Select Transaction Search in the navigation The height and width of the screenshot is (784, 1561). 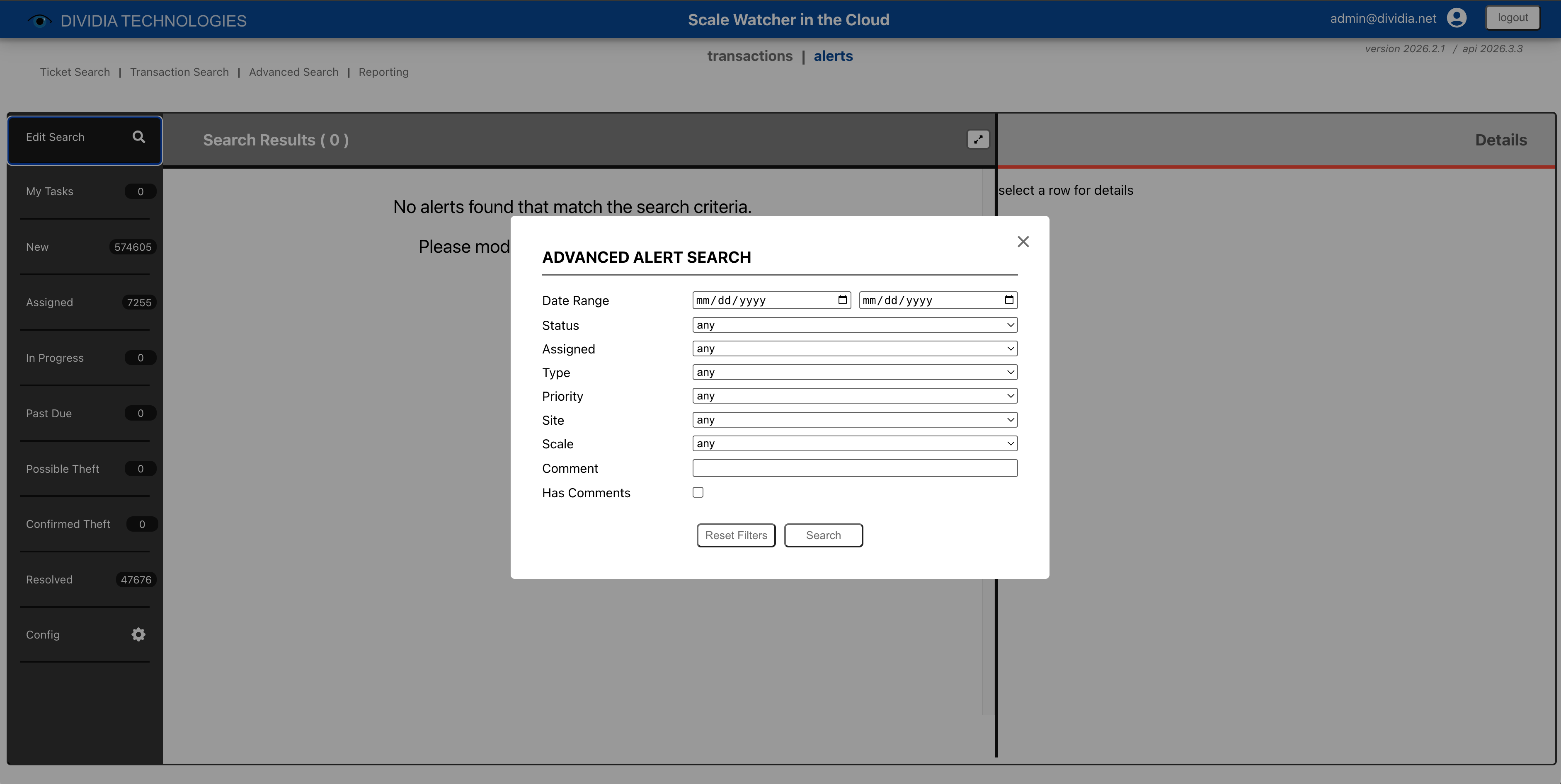[179, 72]
